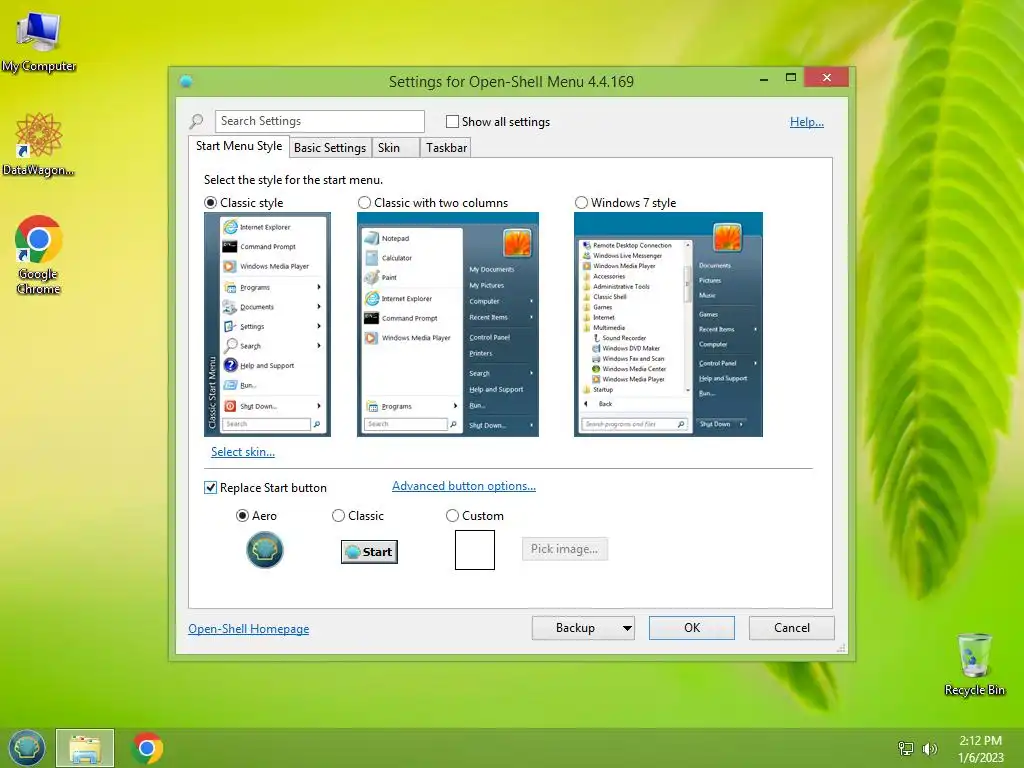Open the Taskbar tab

coord(446,148)
